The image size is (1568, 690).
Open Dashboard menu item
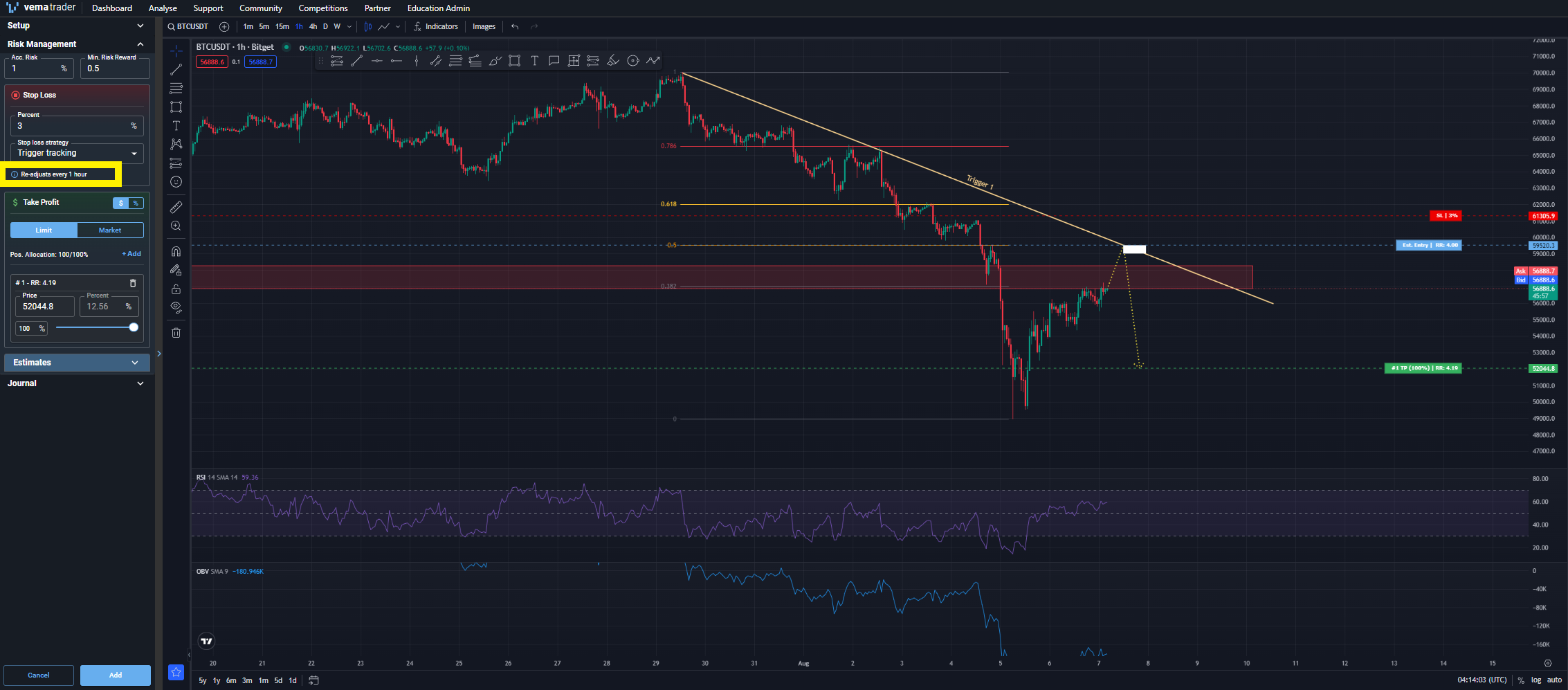(x=112, y=8)
